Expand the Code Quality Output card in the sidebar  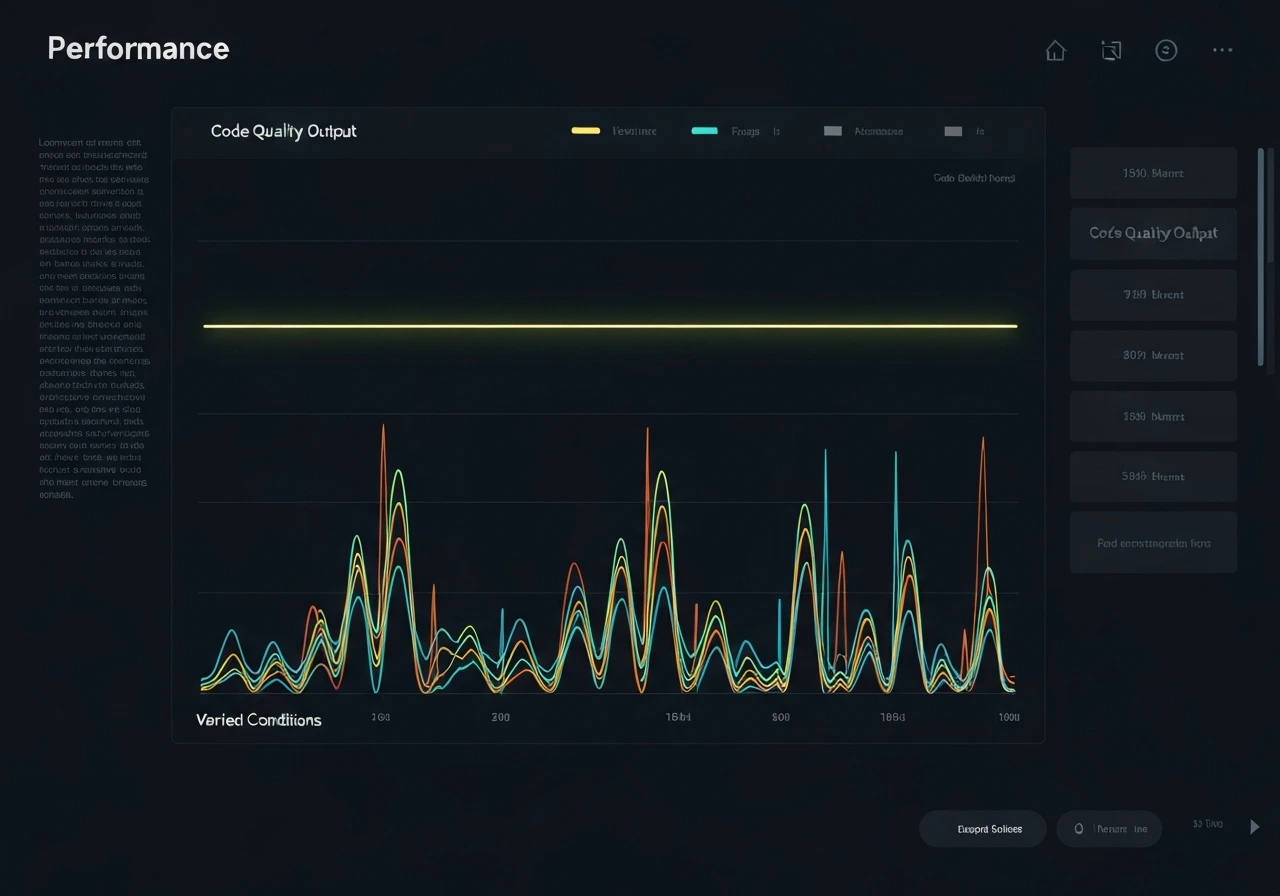coord(1153,233)
